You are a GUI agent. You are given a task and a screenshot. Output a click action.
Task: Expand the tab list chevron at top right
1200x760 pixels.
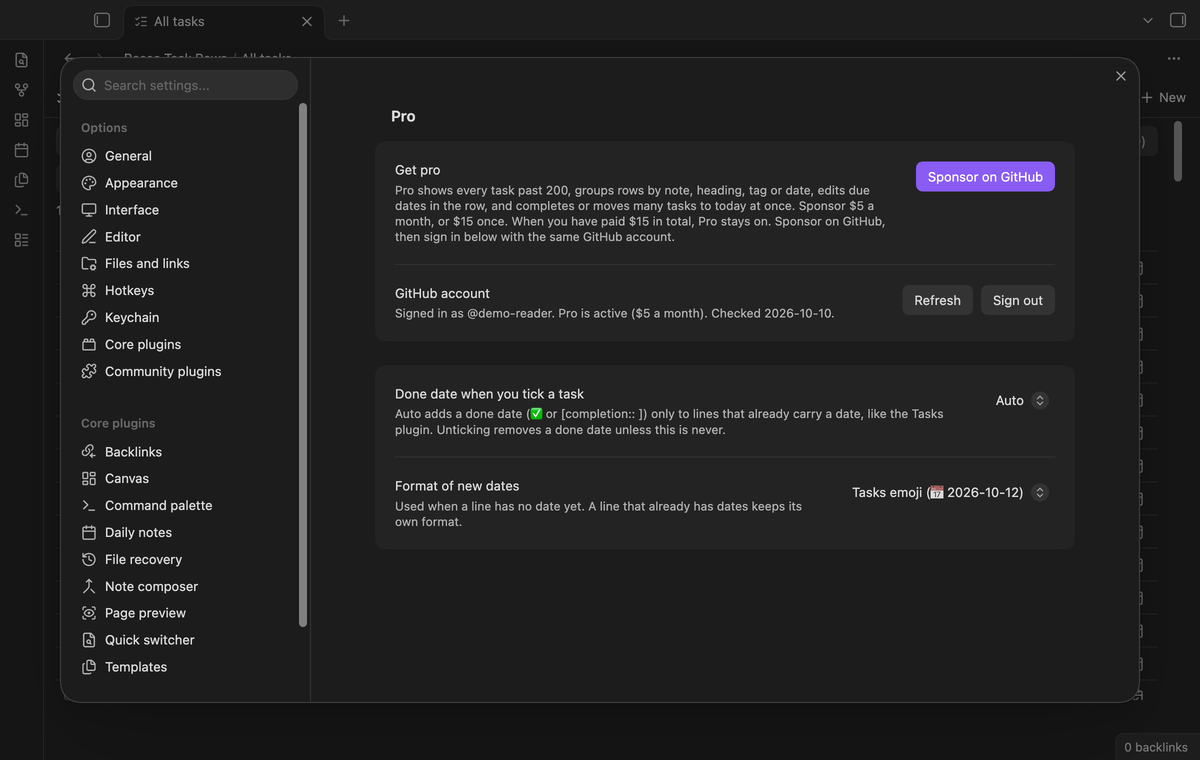pos(1147,20)
